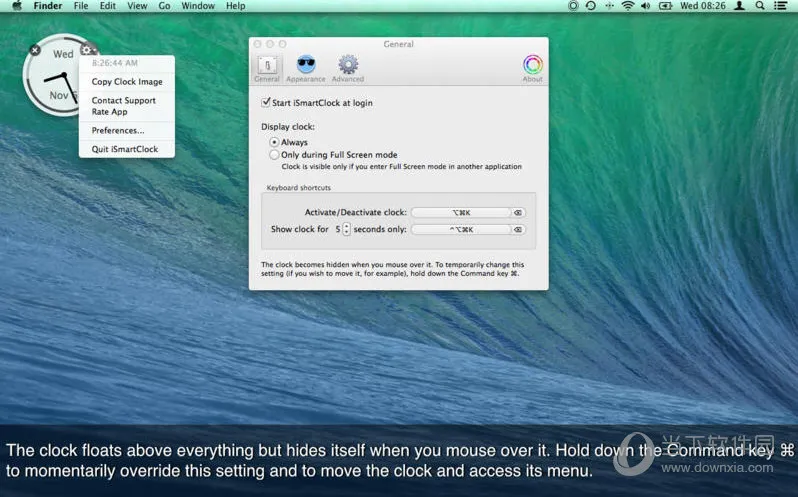Open Spotlight search in the menu bar
Viewport: 798px width, 497px height.
coord(760,6)
